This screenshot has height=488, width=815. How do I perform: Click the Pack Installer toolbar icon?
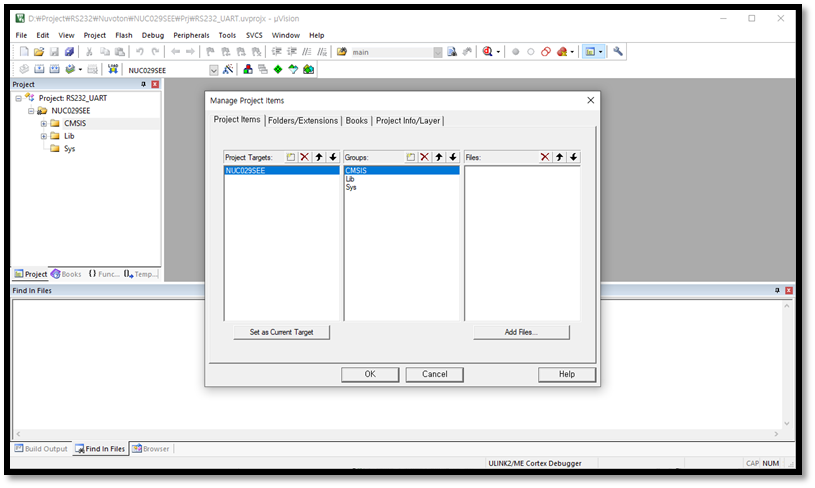coord(308,69)
